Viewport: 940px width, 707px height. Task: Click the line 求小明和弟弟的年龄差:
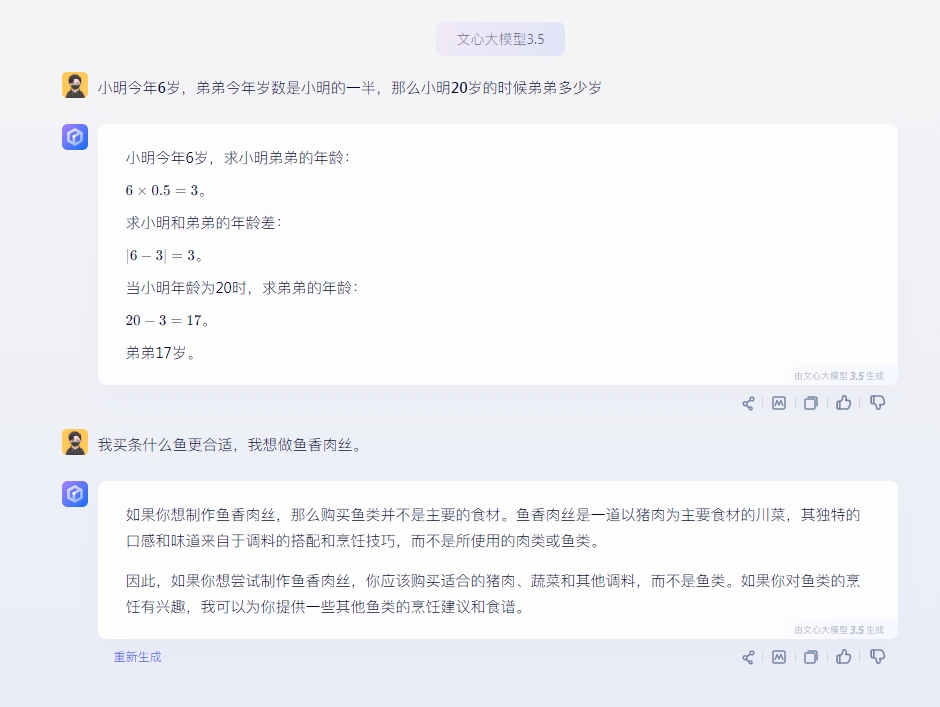pyautogui.click(x=204, y=223)
